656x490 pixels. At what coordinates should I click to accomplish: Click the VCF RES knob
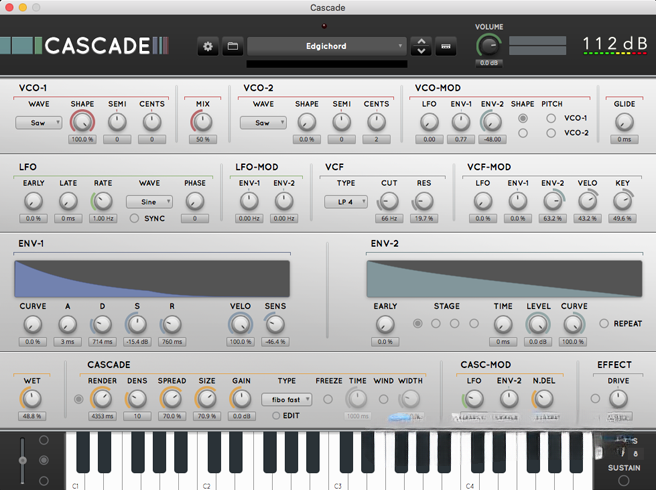coord(423,202)
